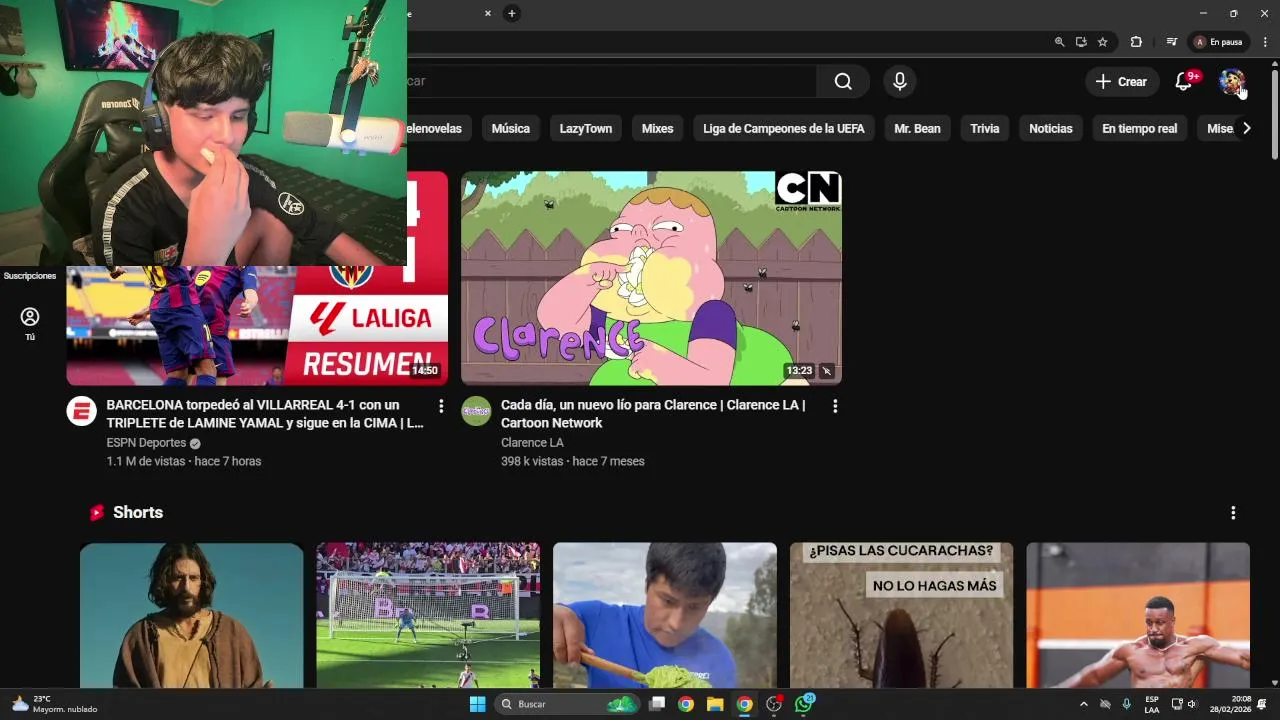Select the Música filter chip
Image resolution: width=1280 pixels, height=720 pixels.
(x=510, y=128)
